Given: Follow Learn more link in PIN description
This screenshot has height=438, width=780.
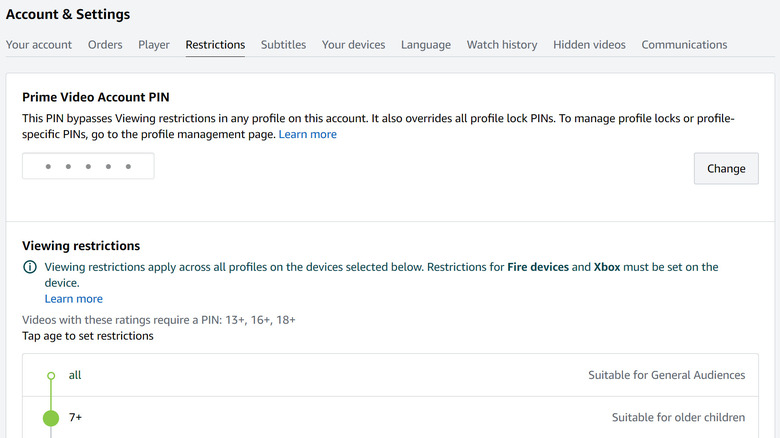Looking at the screenshot, I should [x=307, y=134].
